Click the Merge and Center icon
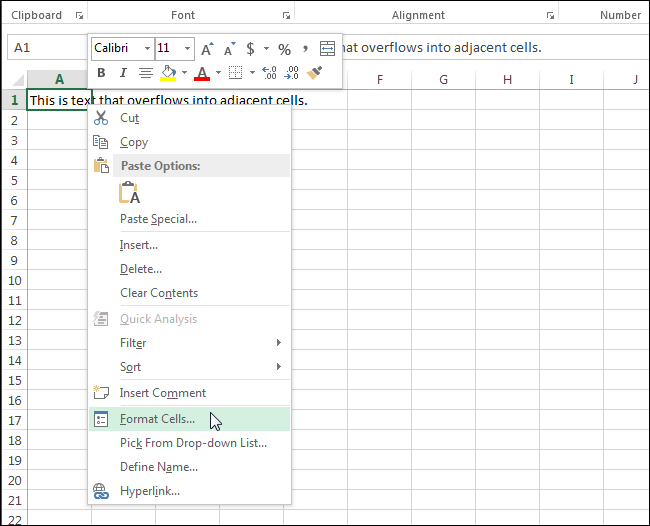 click(x=327, y=49)
